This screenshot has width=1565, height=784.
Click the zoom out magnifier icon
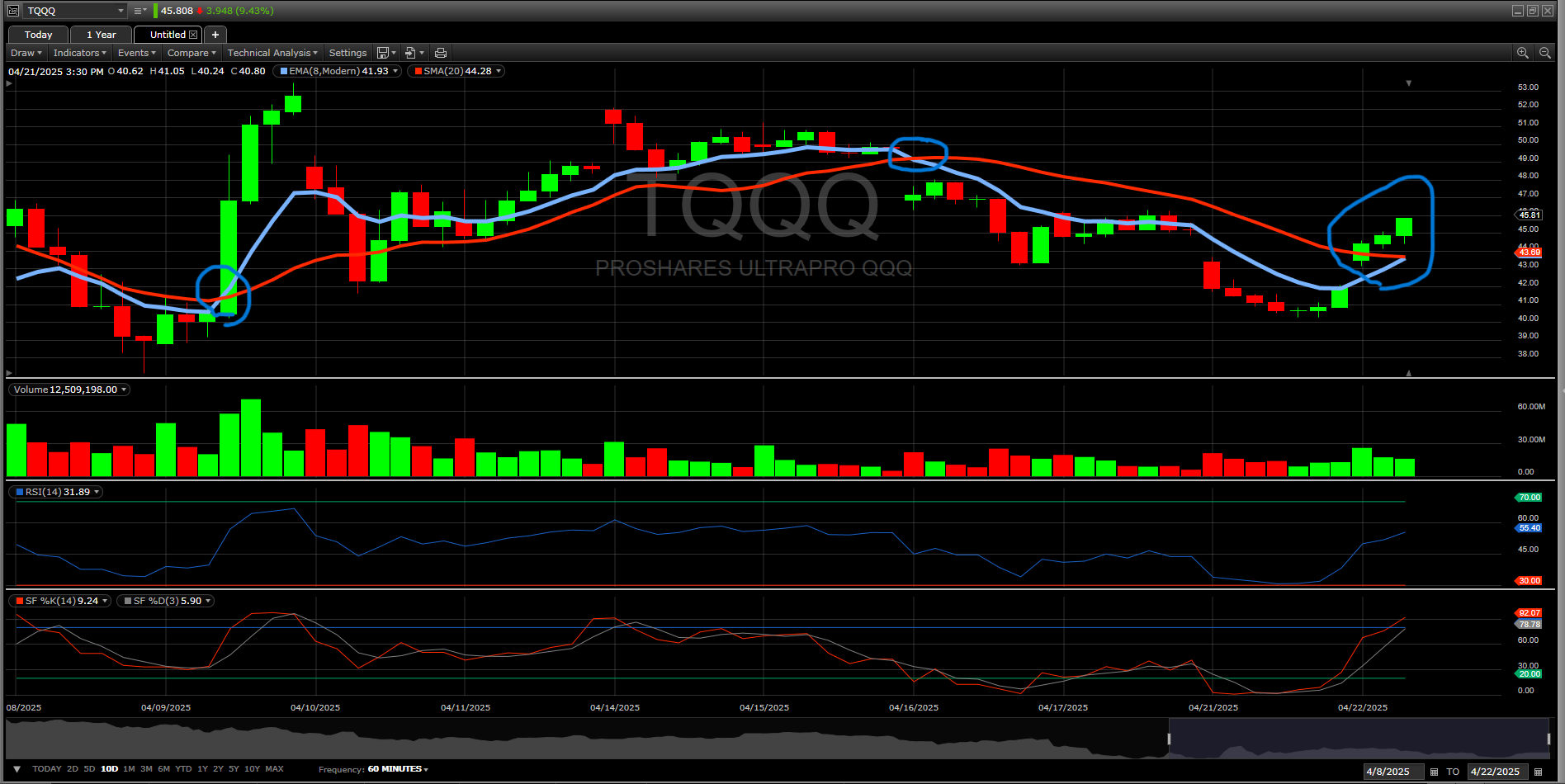(1544, 53)
